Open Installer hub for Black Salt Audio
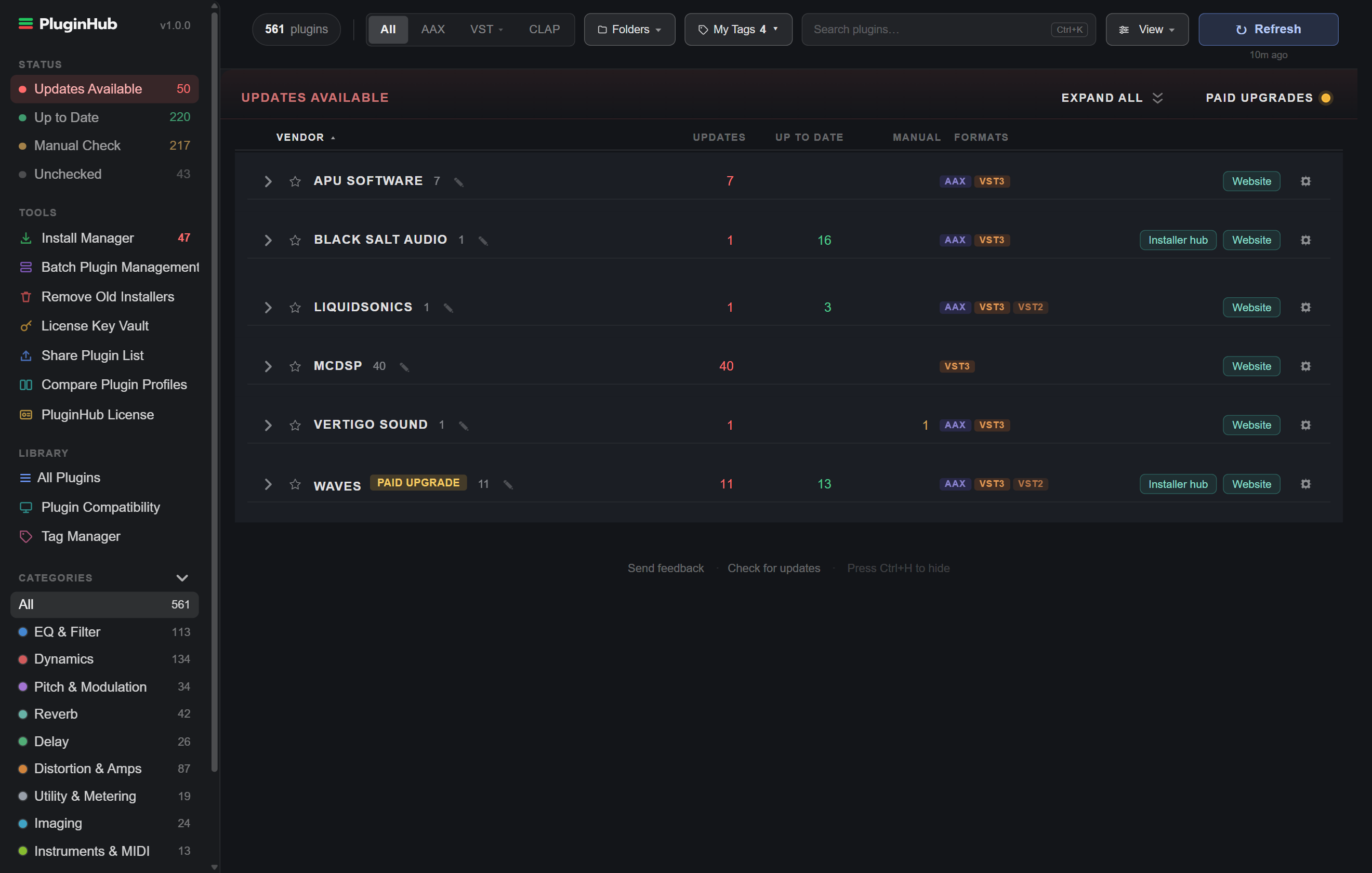 click(x=1177, y=240)
